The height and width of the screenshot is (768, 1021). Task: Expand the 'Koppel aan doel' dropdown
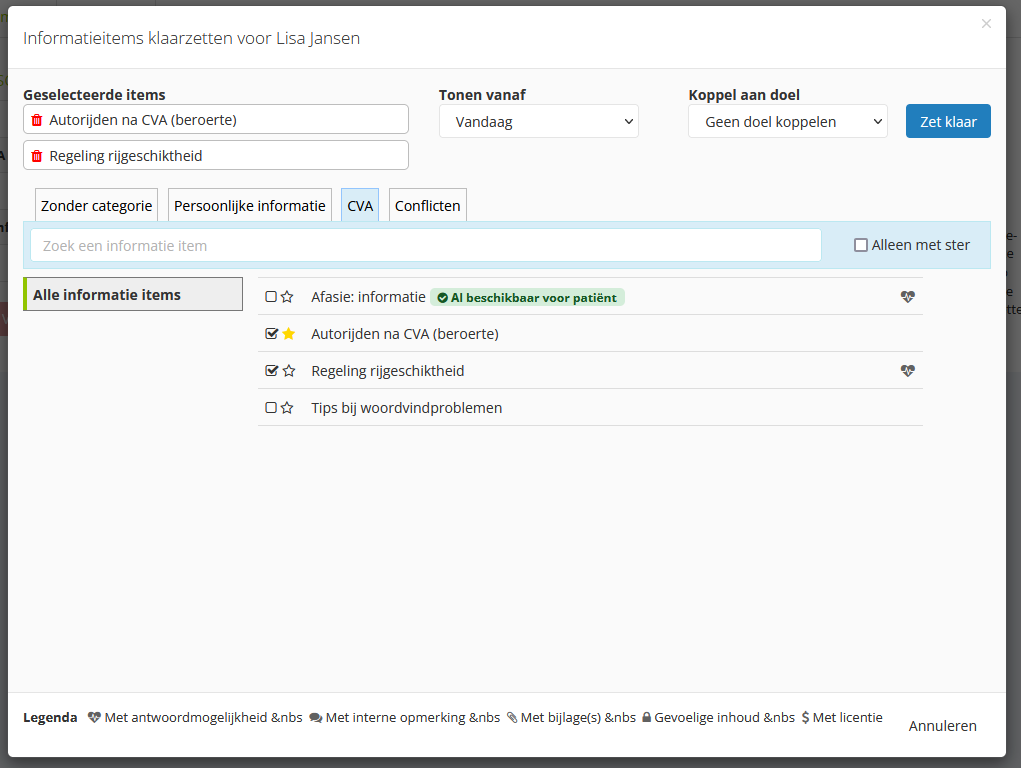point(787,122)
